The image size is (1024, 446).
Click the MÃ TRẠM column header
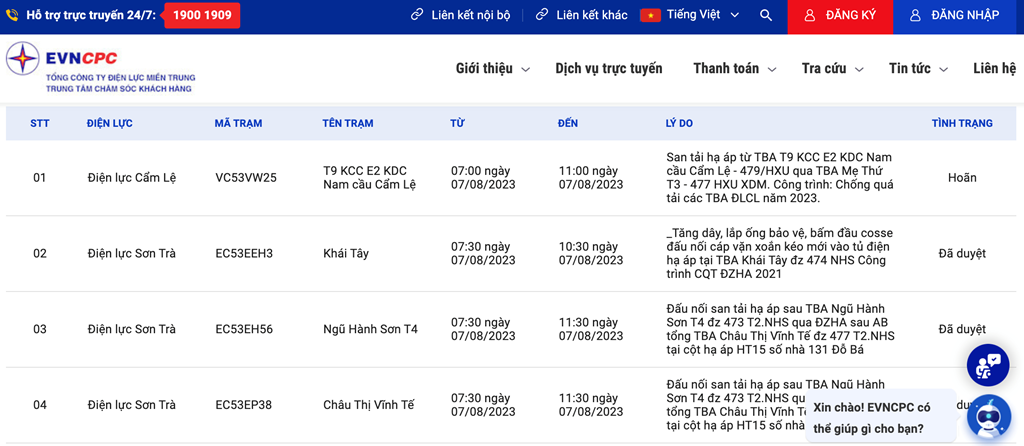pyautogui.click(x=238, y=123)
